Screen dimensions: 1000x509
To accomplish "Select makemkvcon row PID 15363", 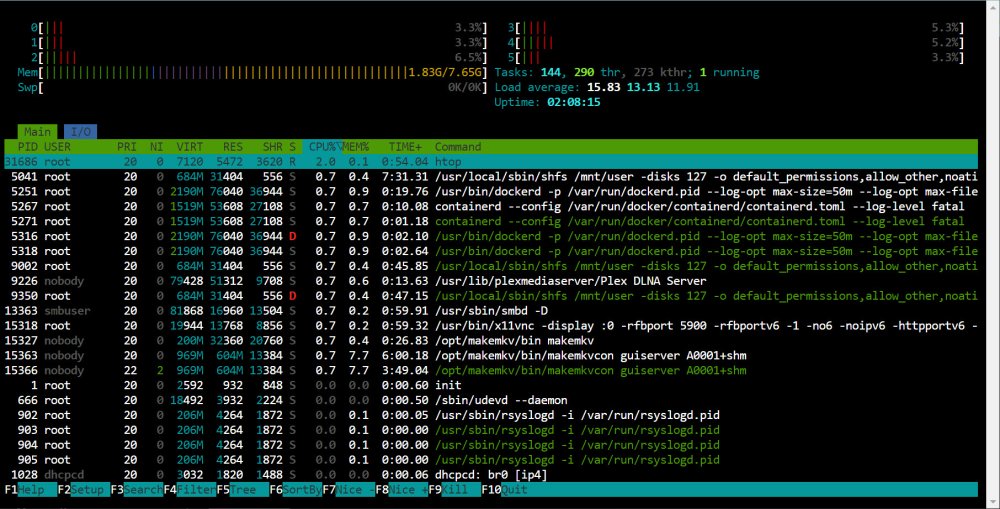I will point(491,355).
